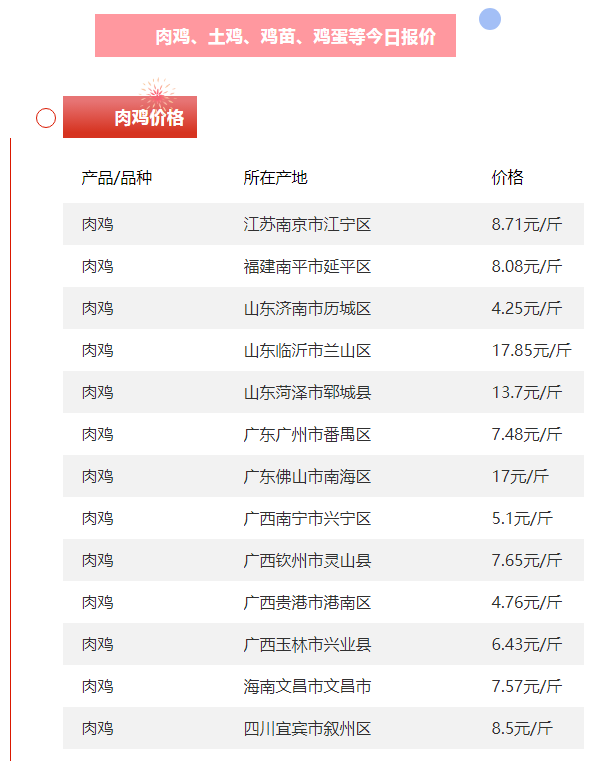This screenshot has width=600, height=761.
Task: Click the 产品/品种 column header
Action: pos(117,178)
